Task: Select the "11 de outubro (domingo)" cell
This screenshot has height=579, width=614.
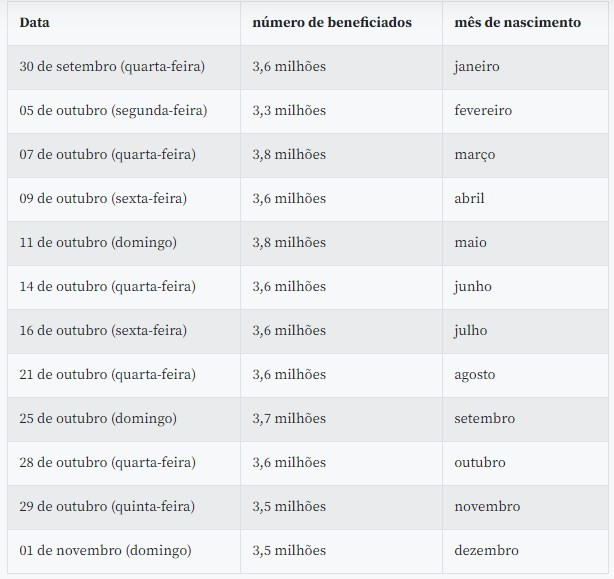Action: tap(98, 242)
